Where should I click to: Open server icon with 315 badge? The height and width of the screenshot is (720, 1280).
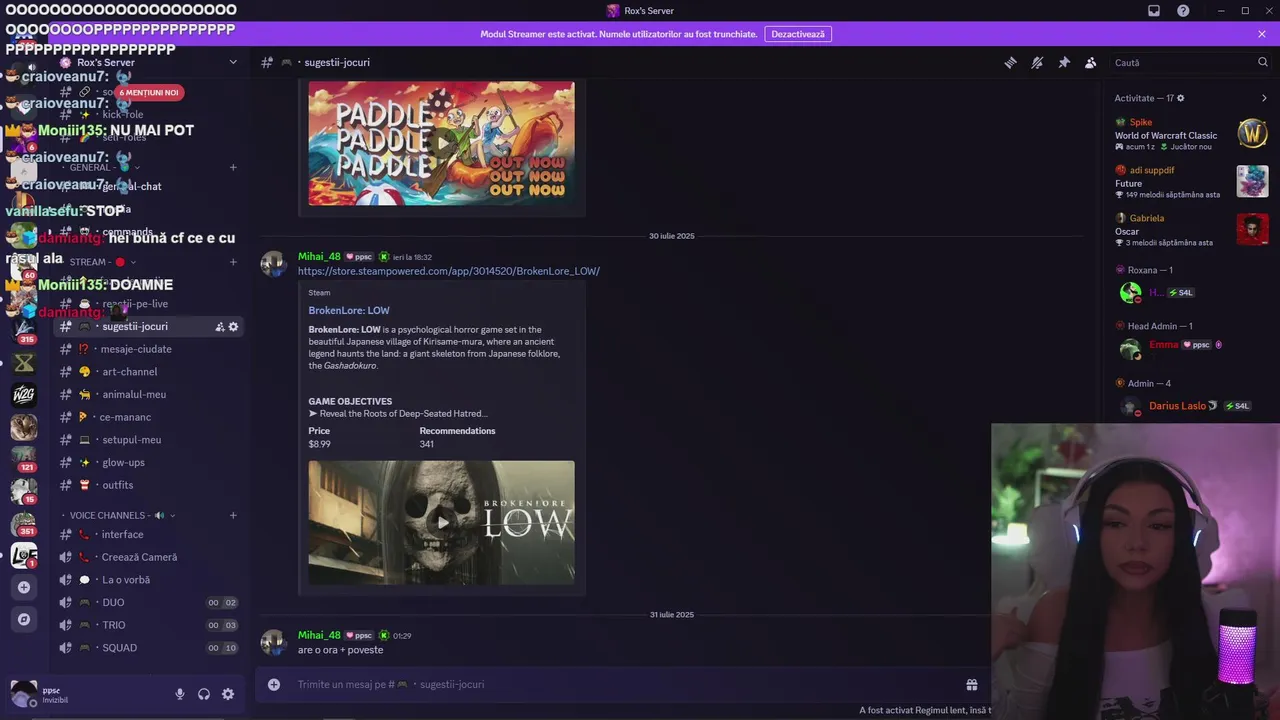tap(24, 329)
